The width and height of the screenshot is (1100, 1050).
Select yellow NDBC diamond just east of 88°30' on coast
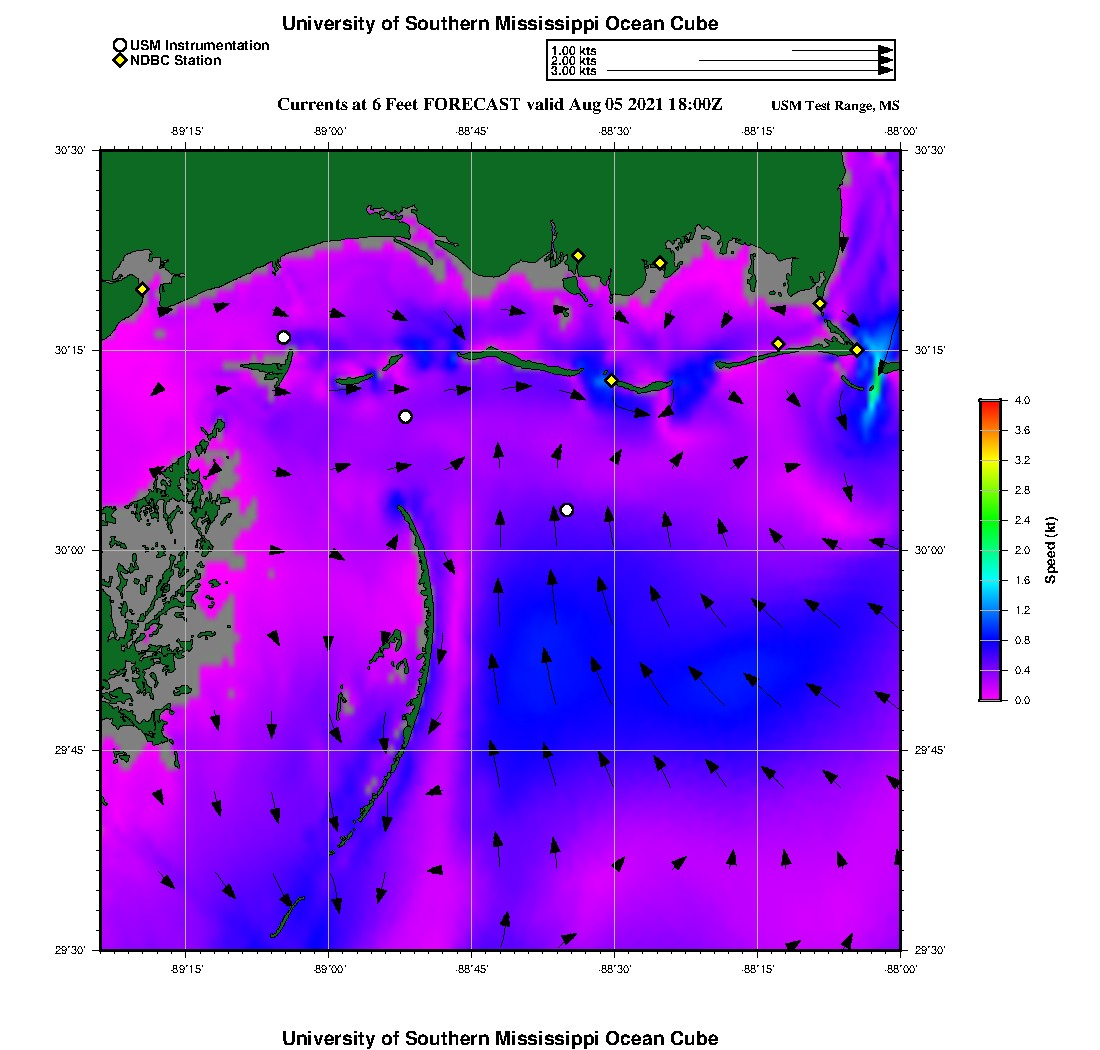pyautogui.click(x=660, y=264)
